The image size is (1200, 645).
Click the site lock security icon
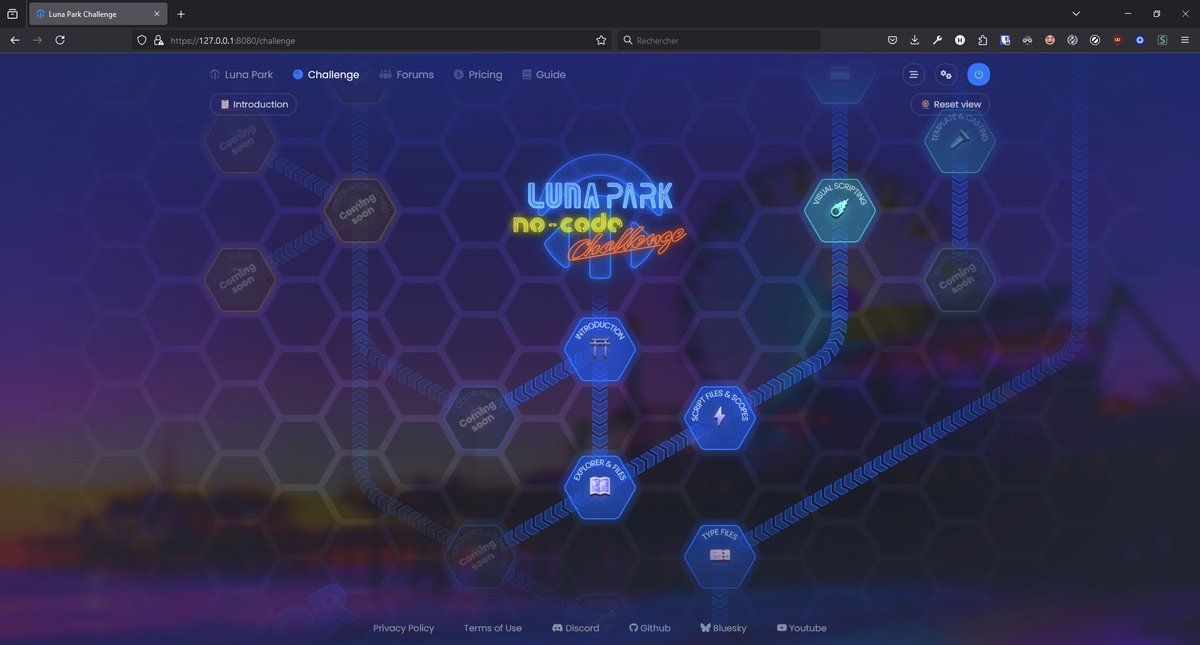click(158, 40)
